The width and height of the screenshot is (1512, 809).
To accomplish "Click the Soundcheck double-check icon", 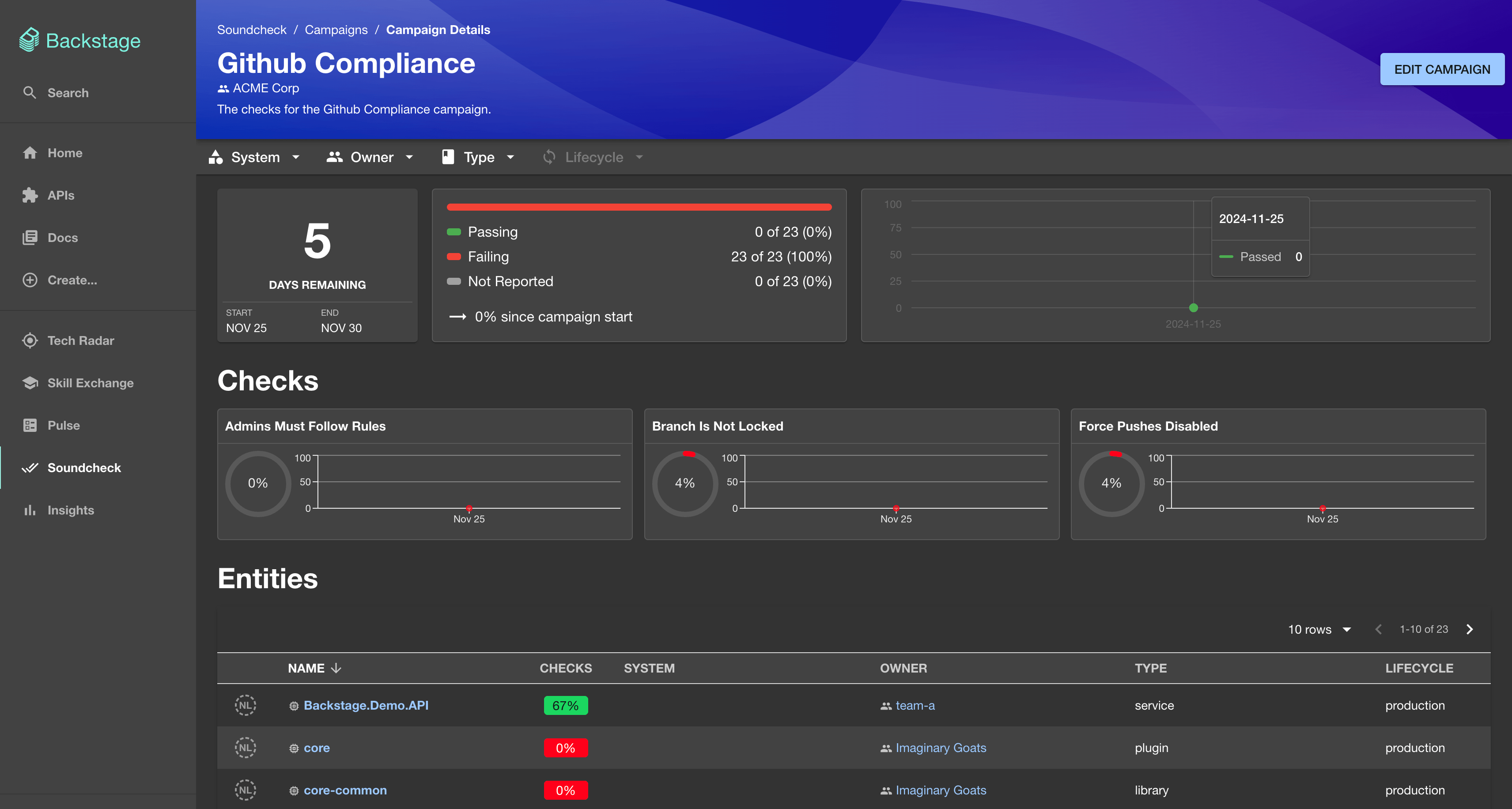I will point(30,468).
